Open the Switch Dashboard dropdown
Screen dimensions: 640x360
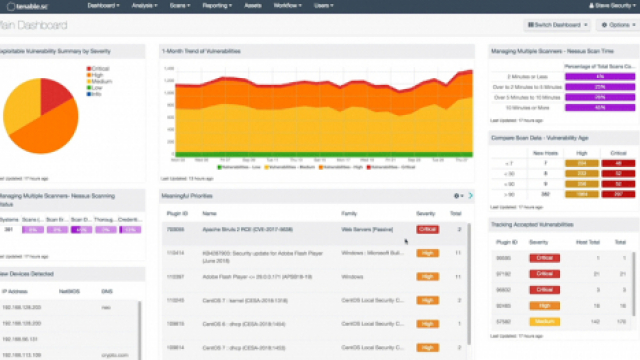557,25
